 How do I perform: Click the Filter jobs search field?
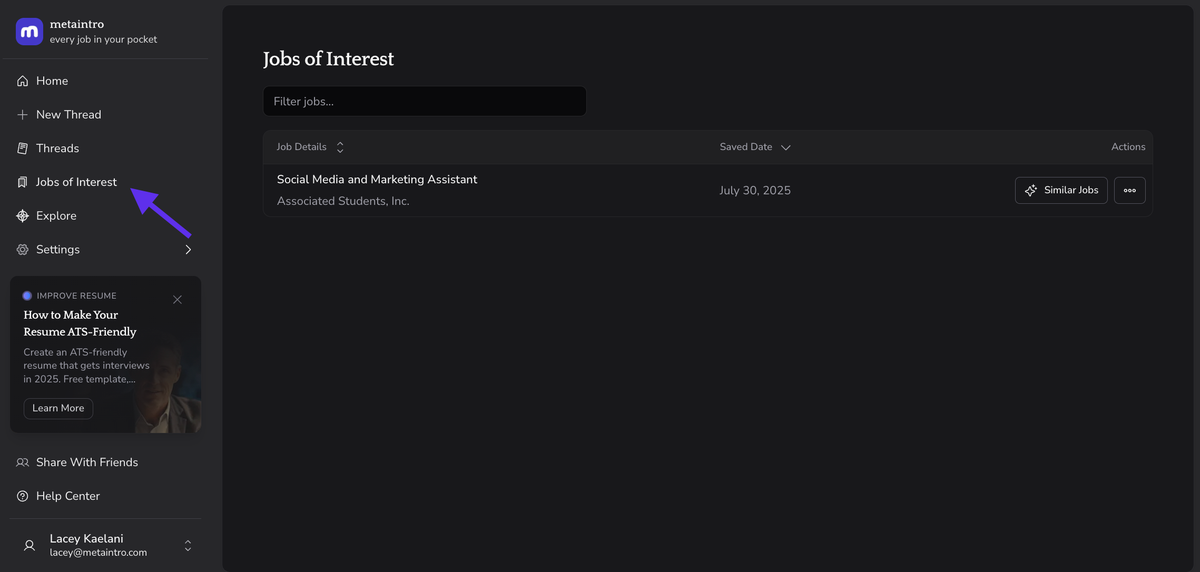[424, 101]
